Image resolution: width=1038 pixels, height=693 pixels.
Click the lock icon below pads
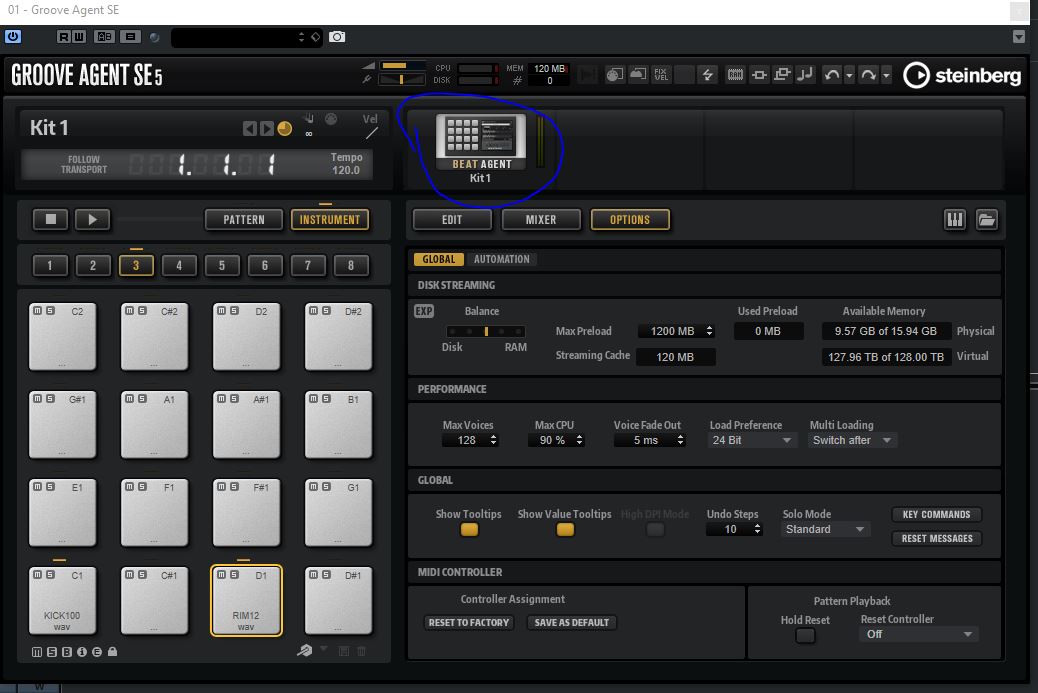click(113, 652)
